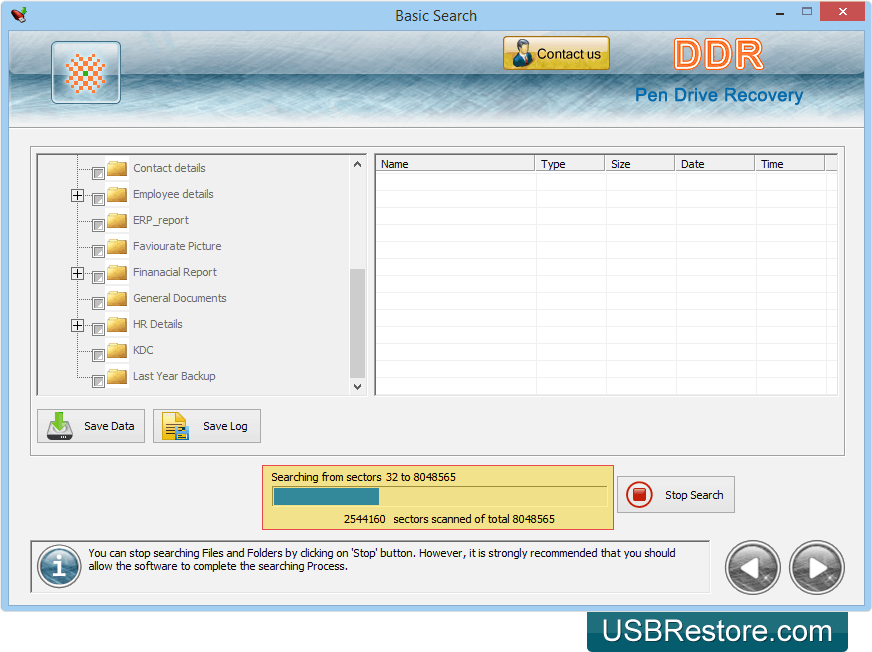This screenshot has height=652, width=872.
Task: Select the General Documents tree label
Action: point(180,298)
